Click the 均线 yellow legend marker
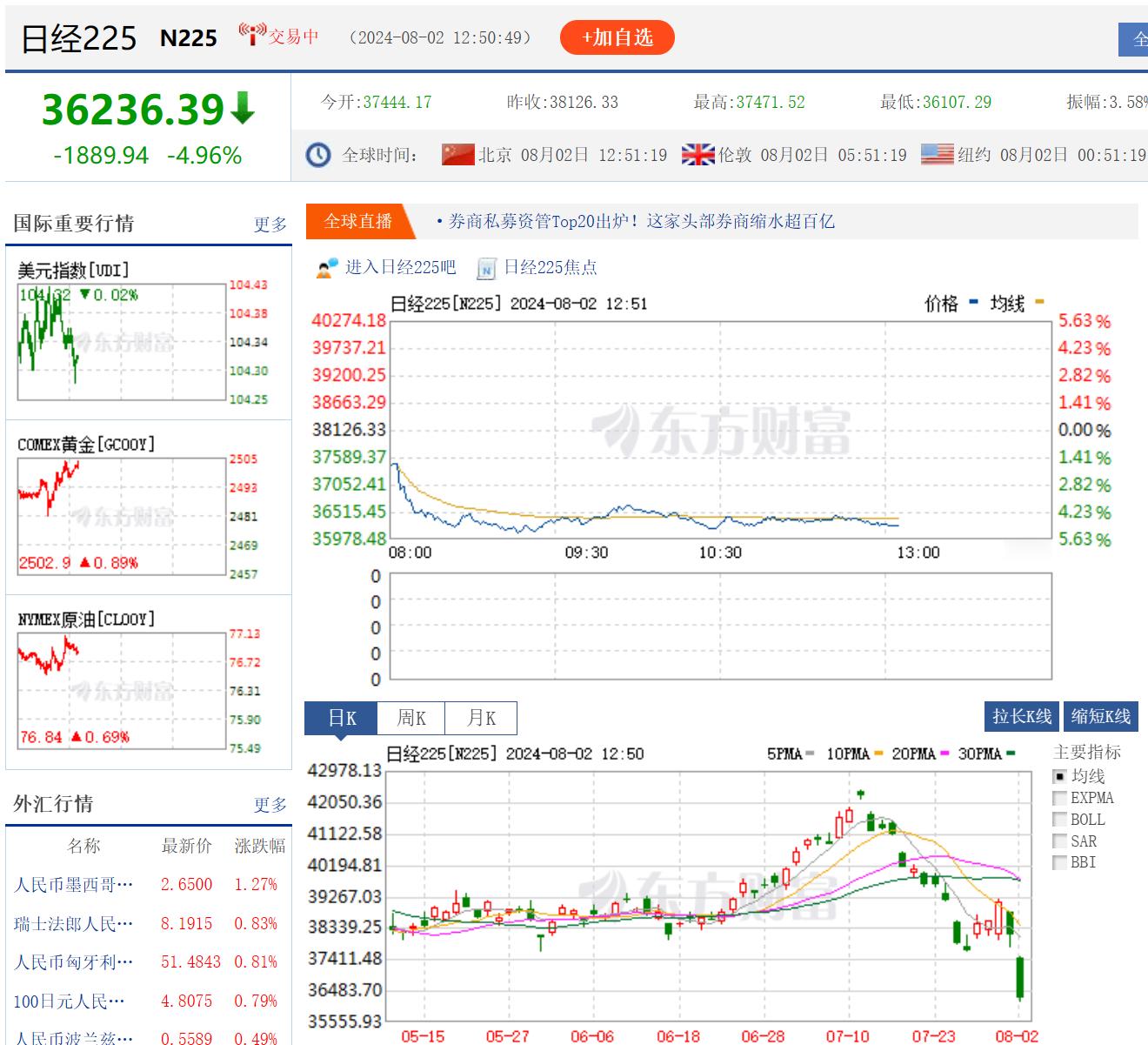This screenshot has width=1148, height=1045. (1039, 303)
